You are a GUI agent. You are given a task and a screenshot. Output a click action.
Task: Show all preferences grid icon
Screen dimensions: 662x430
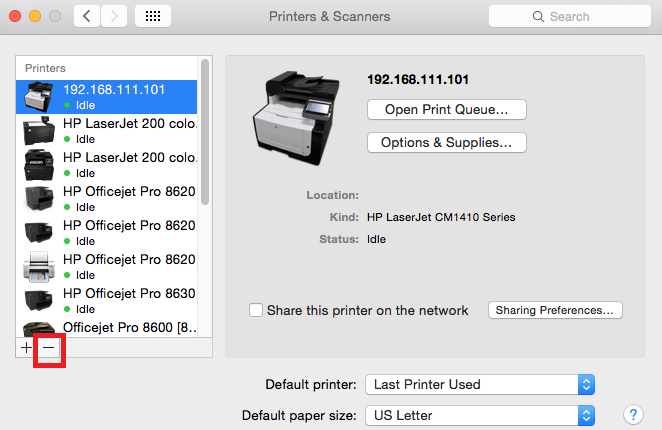tap(152, 16)
